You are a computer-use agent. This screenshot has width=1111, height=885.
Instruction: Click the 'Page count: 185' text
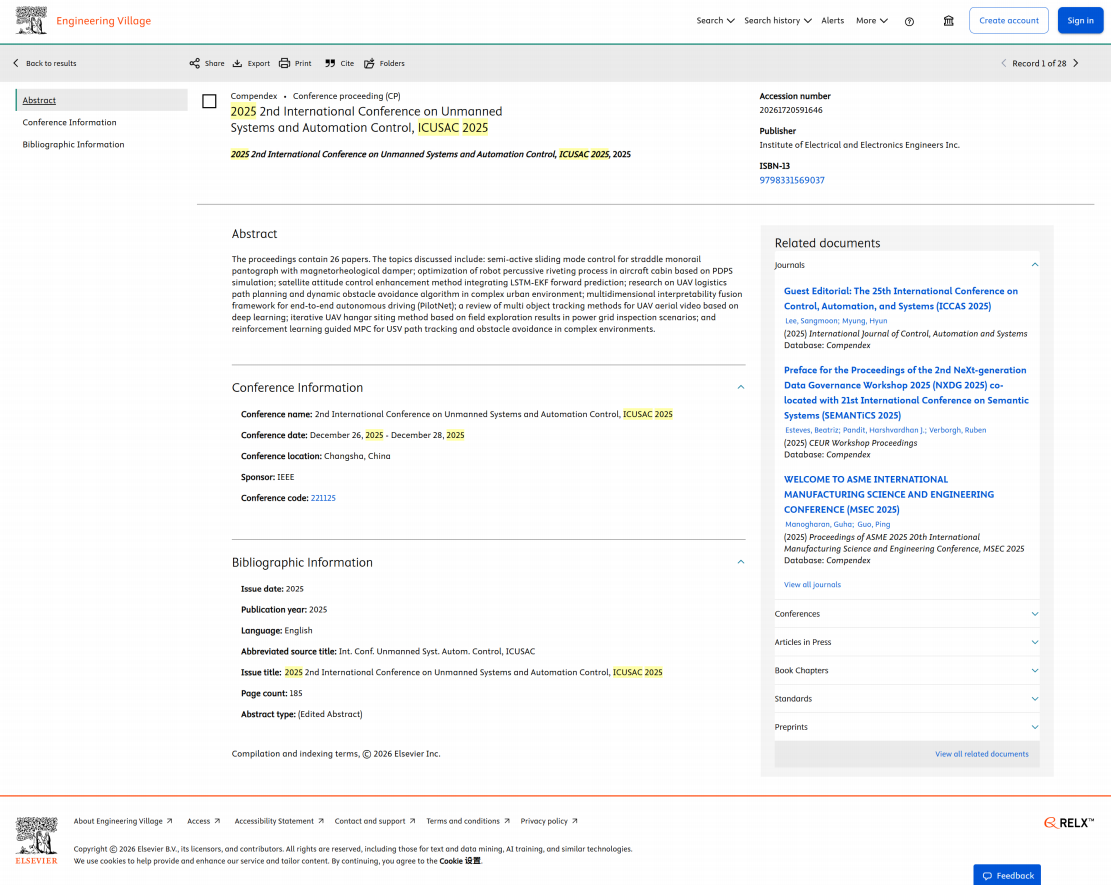click(x=271, y=693)
